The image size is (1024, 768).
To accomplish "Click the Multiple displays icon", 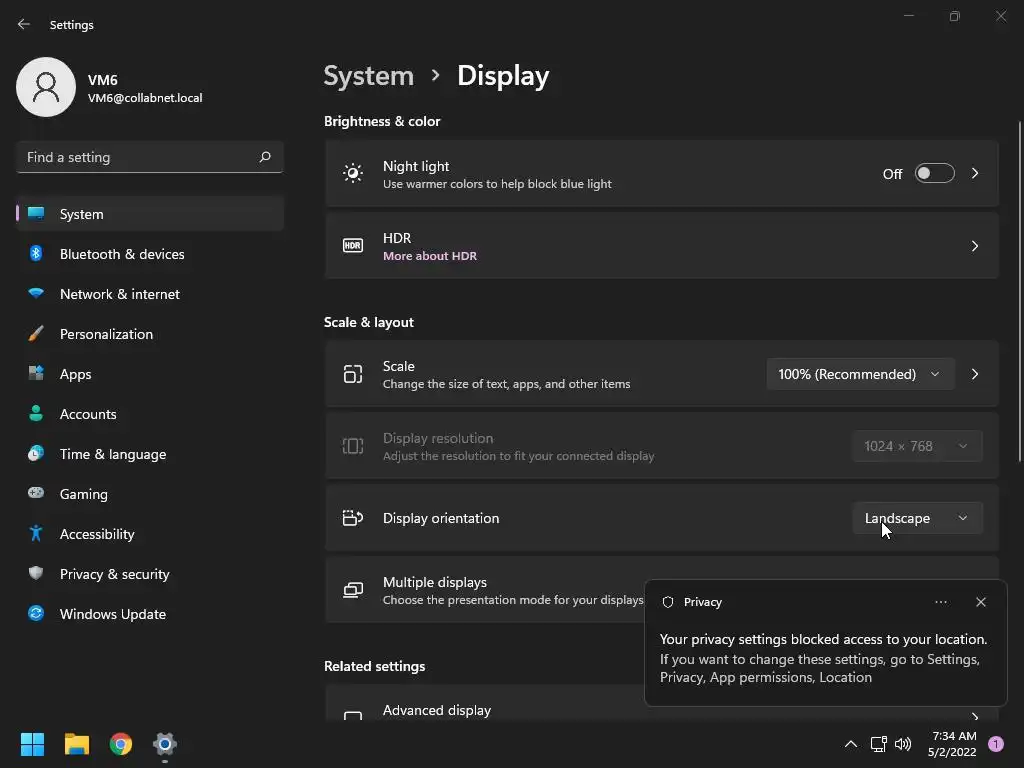I will [353, 590].
